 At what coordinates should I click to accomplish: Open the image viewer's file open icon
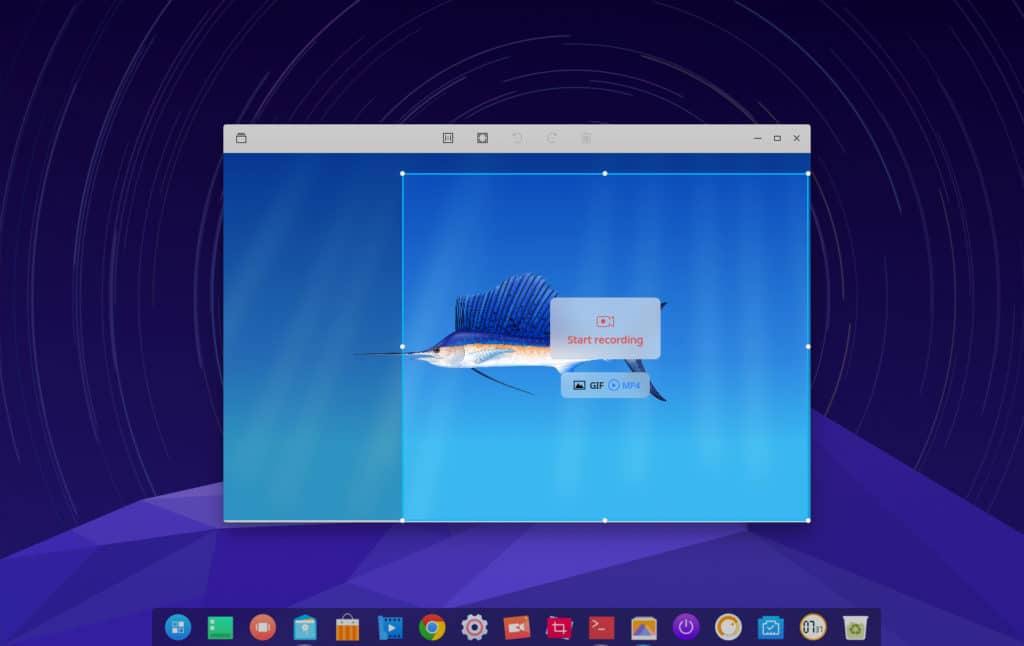(241, 138)
